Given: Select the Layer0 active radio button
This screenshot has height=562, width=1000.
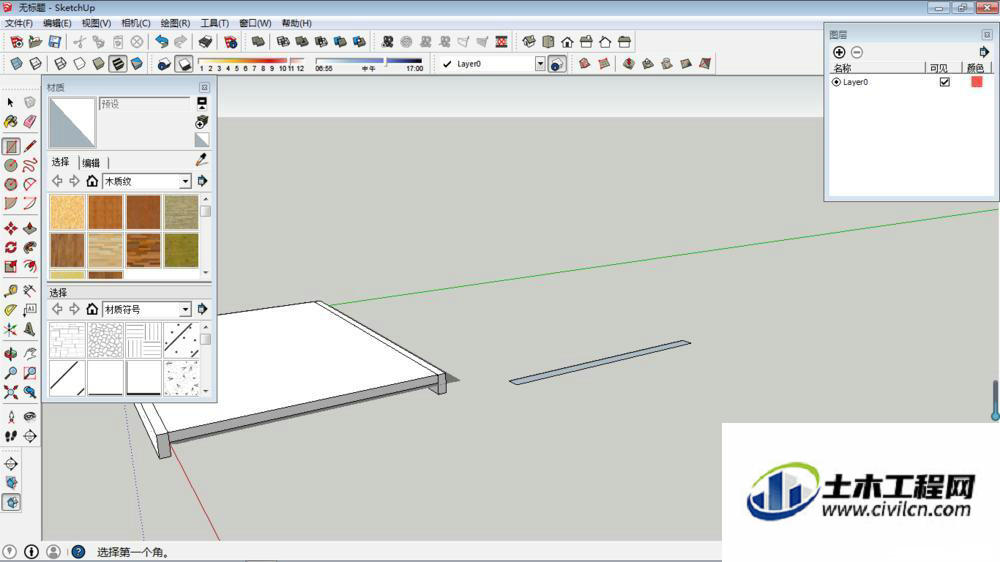Looking at the screenshot, I should click(836, 82).
